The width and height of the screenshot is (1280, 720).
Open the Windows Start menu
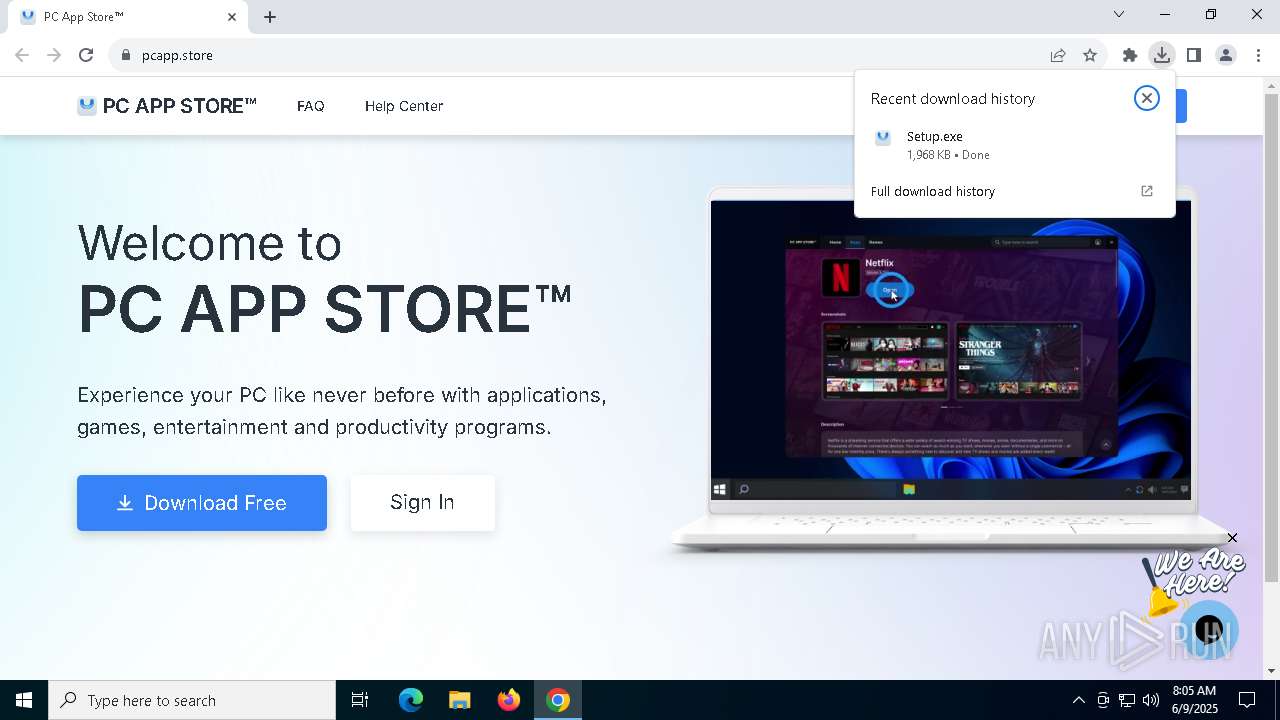coord(24,700)
